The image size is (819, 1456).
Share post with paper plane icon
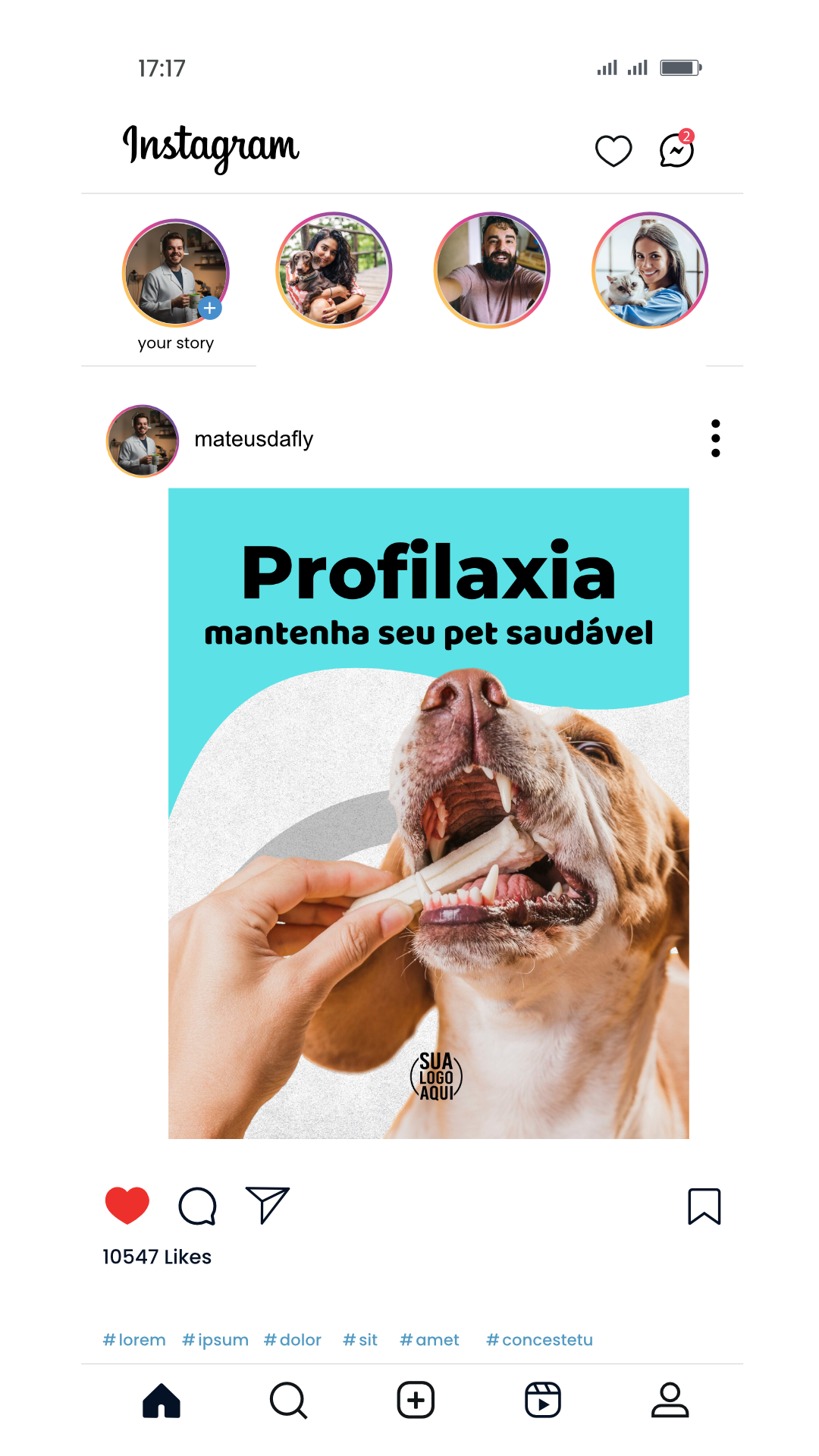point(267,1205)
